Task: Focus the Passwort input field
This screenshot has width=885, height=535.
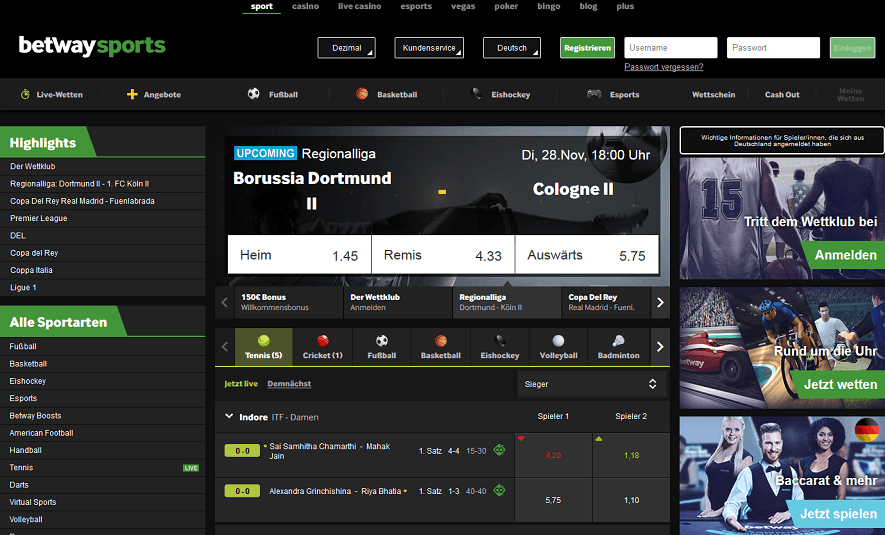Action: pyautogui.click(x=773, y=48)
